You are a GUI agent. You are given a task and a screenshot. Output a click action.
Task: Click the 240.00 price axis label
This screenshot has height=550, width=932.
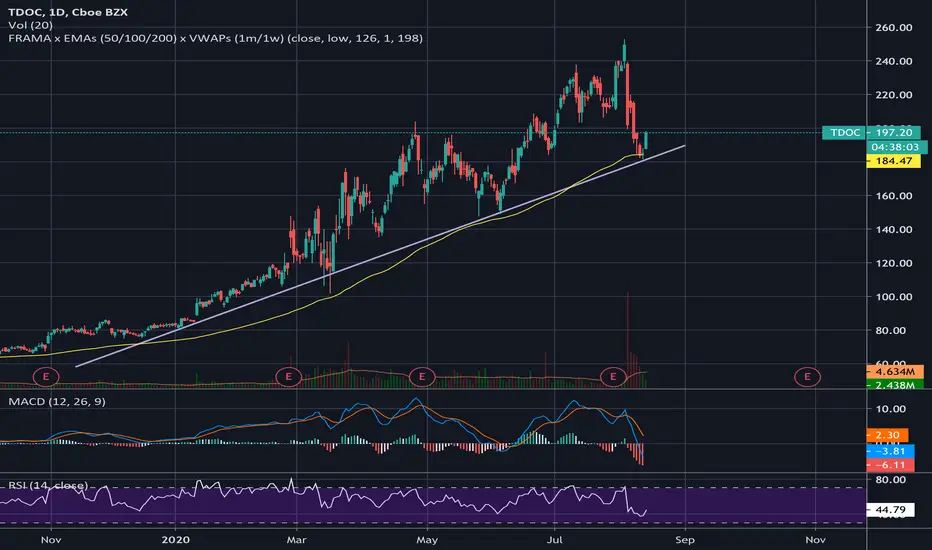point(893,61)
